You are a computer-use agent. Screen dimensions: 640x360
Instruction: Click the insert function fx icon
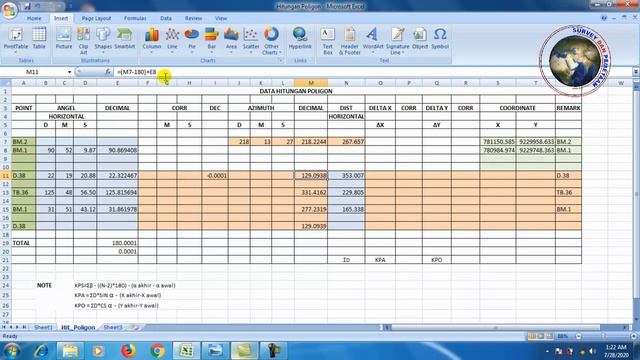[x=108, y=72]
